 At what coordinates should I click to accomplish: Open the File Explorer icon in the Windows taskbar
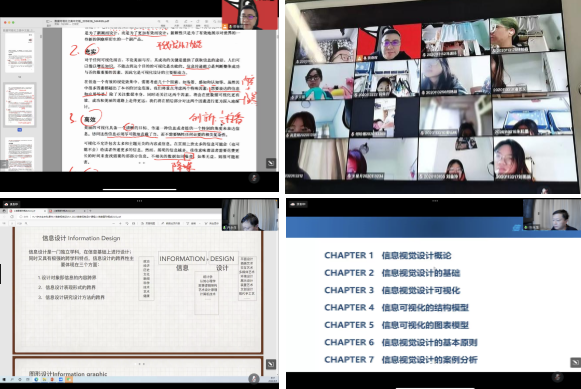[44, 380]
